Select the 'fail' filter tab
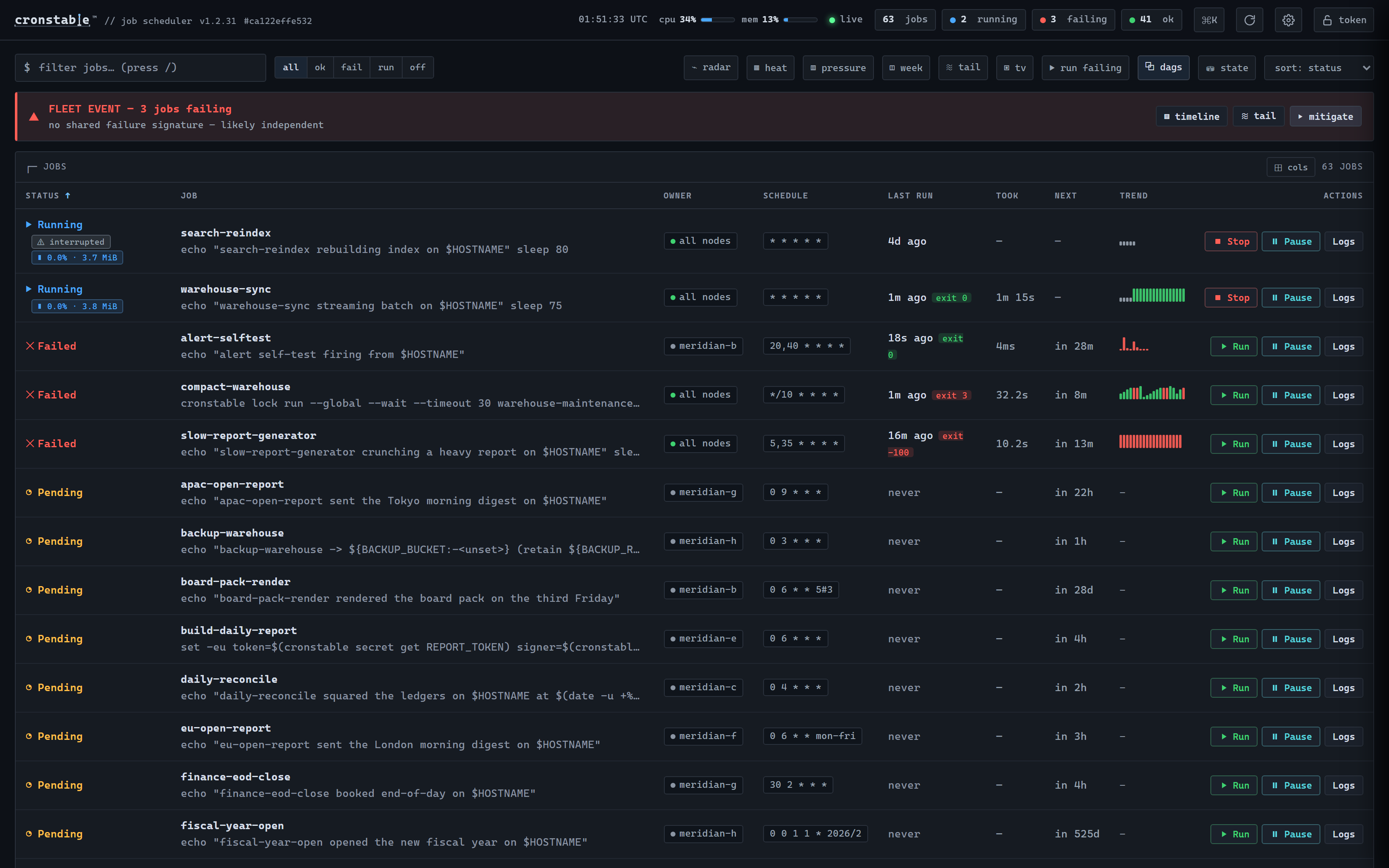The image size is (1389, 868). 351,68
